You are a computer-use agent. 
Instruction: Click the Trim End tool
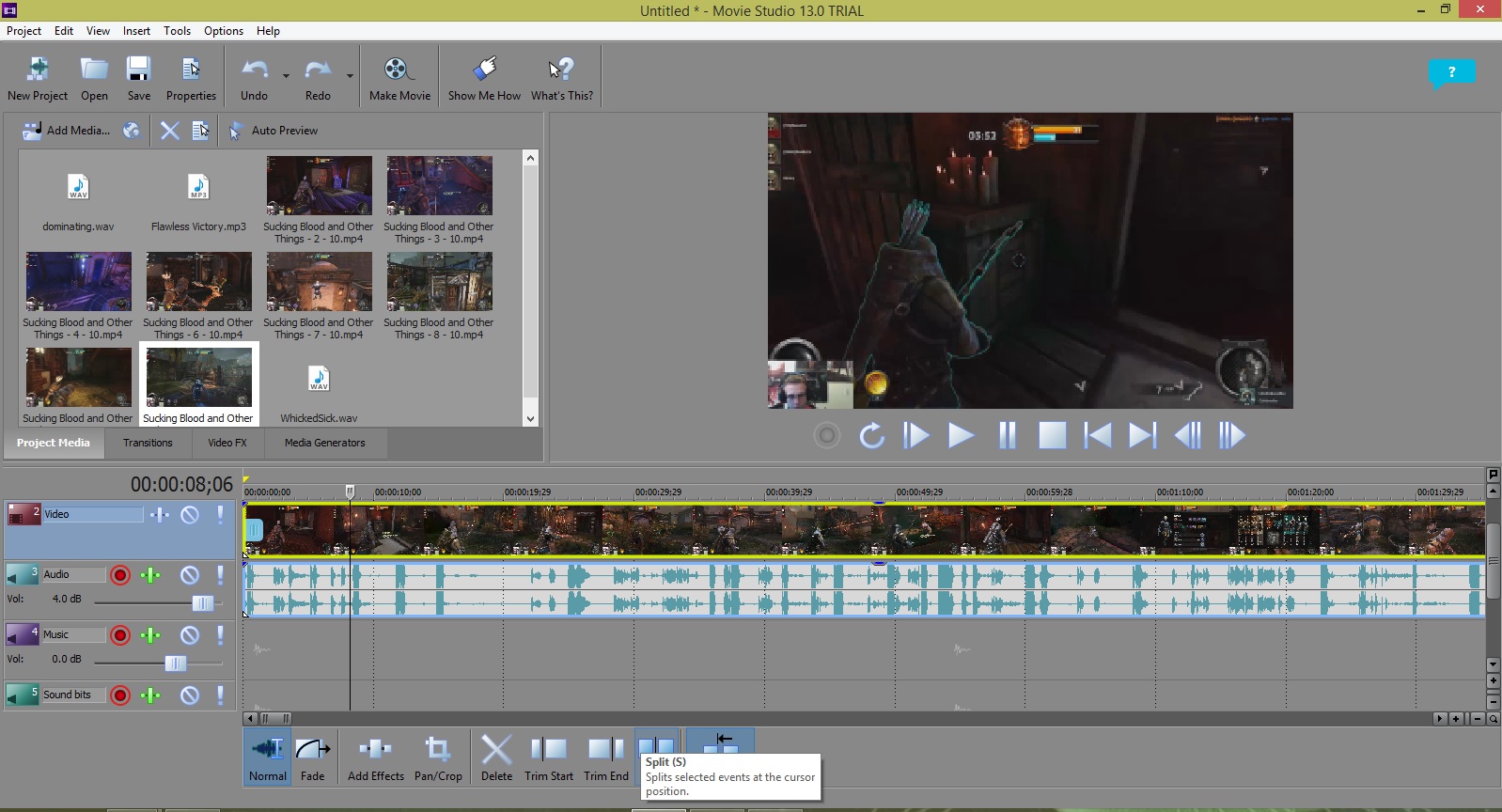606,757
